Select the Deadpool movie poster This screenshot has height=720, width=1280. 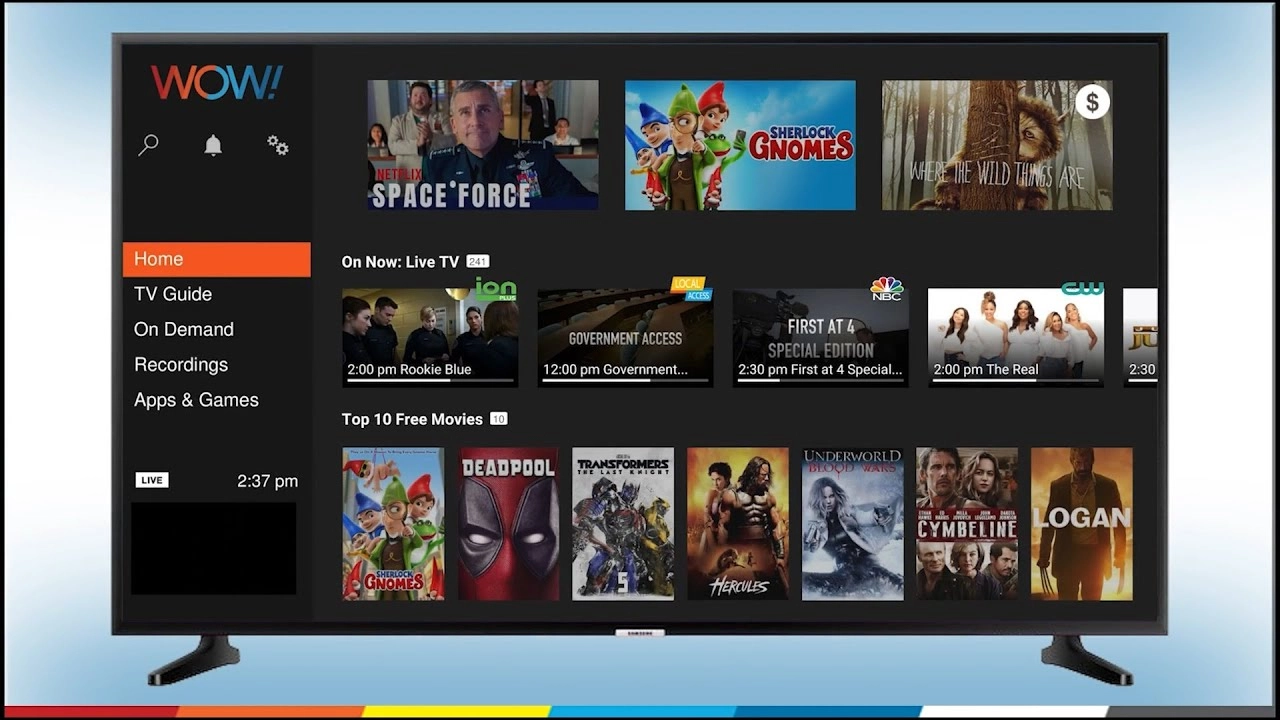(509, 524)
